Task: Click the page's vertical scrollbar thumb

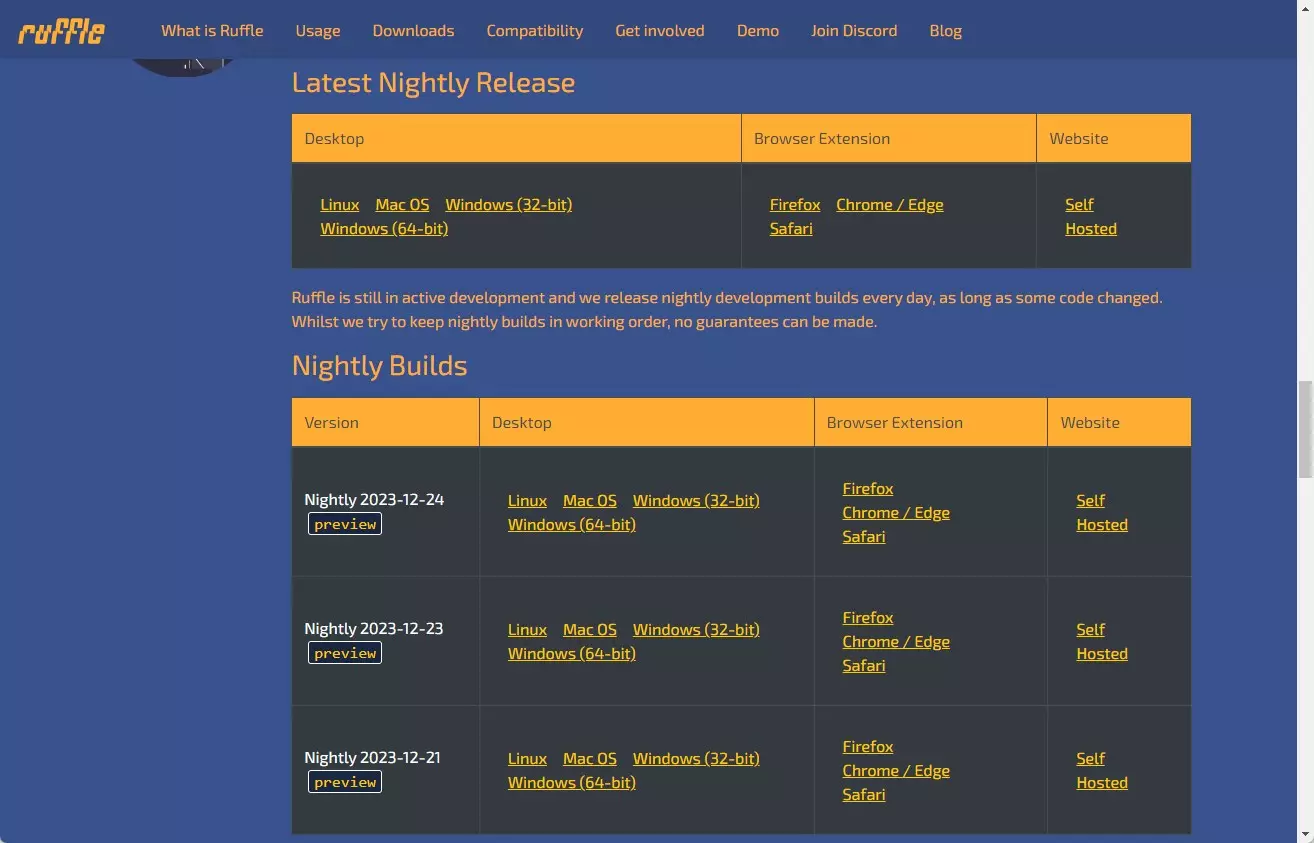Action: tap(1305, 429)
